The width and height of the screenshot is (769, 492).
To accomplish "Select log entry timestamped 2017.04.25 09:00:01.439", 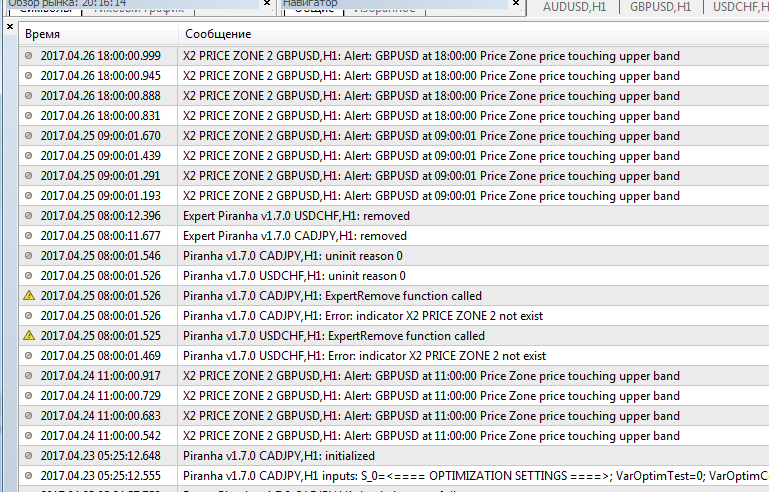I will point(394,156).
